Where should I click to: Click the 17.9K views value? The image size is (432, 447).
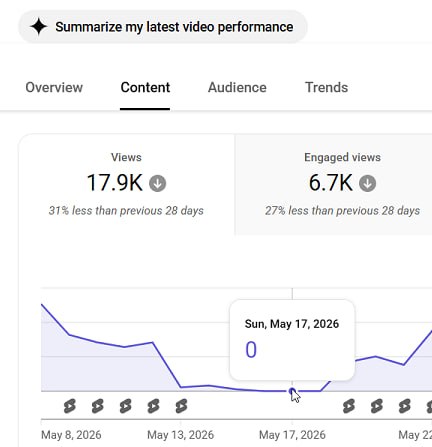(115, 183)
